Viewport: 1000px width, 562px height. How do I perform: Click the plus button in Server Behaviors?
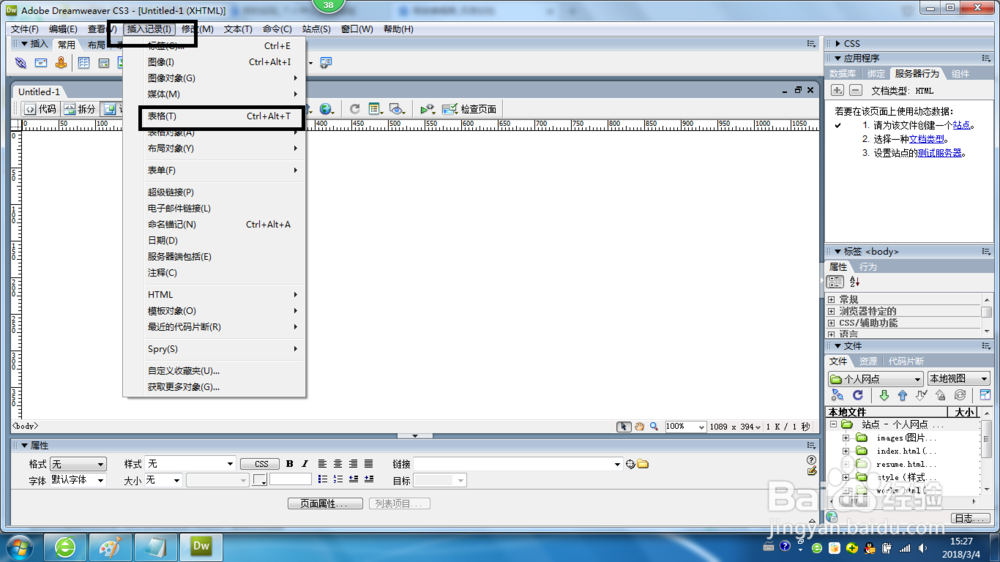[x=837, y=91]
